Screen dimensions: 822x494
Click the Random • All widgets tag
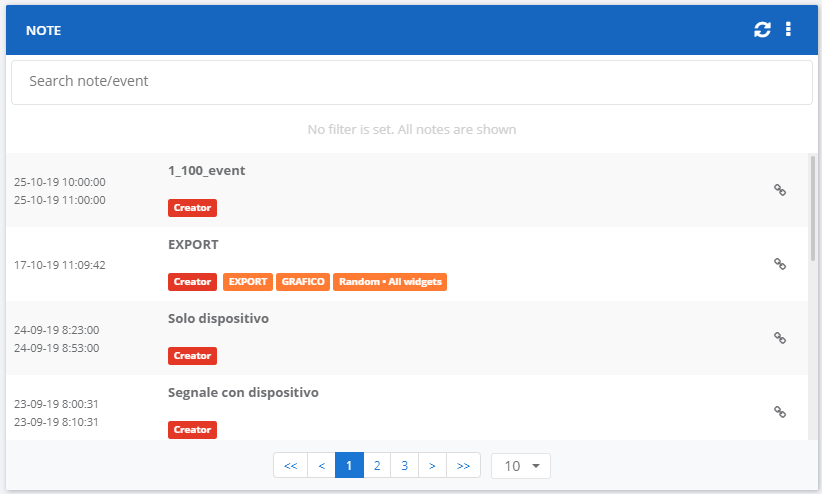(390, 282)
